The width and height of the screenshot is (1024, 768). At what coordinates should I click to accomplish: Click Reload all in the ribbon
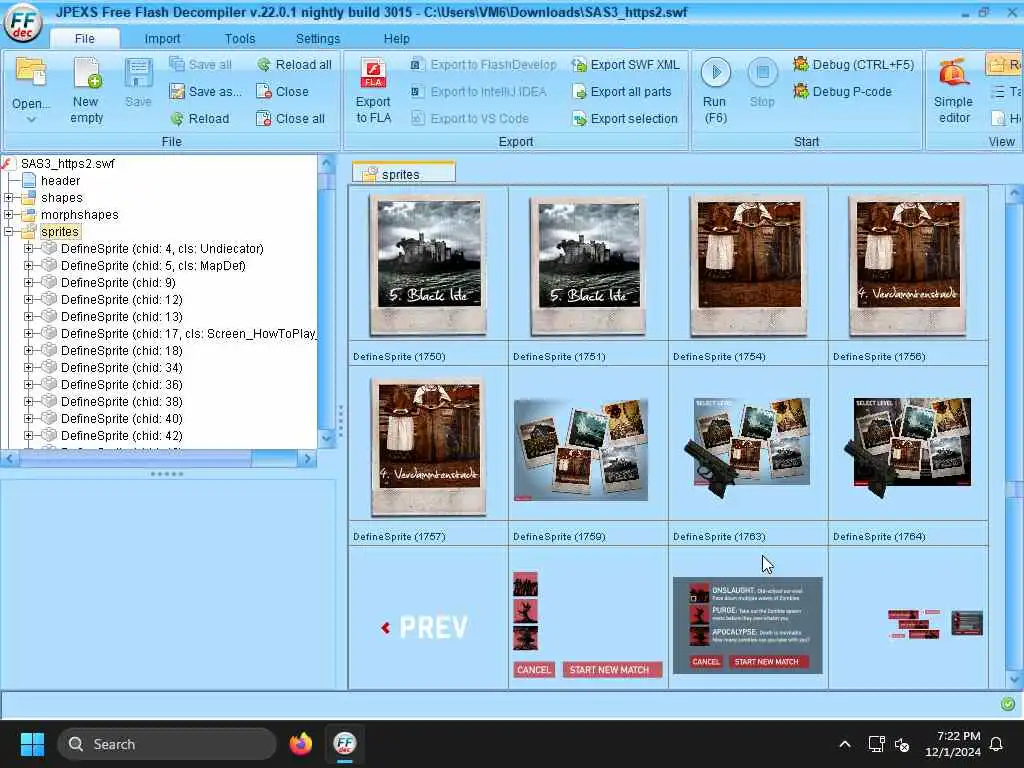pos(294,65)
